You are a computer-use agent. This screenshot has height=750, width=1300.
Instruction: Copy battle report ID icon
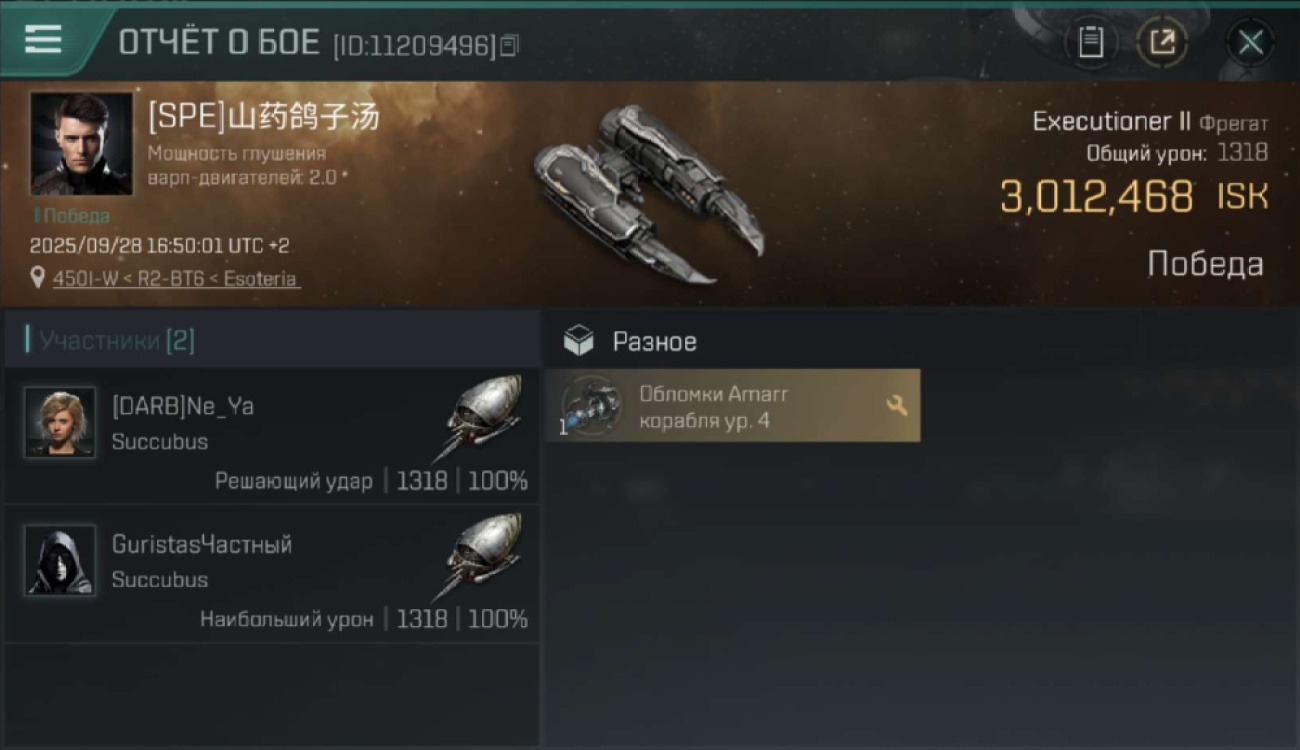(510, 45)
